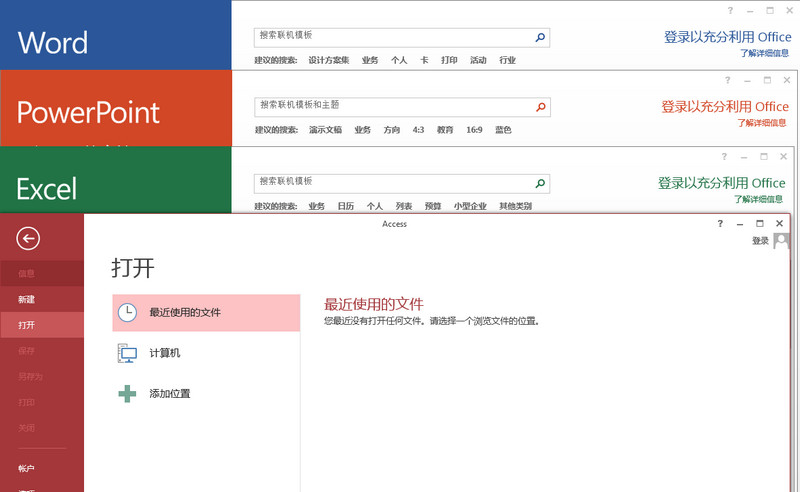The image size is (800, 492).
Task: Open Help via question mark in PowerPoint window
Action: tap(728, 80)
